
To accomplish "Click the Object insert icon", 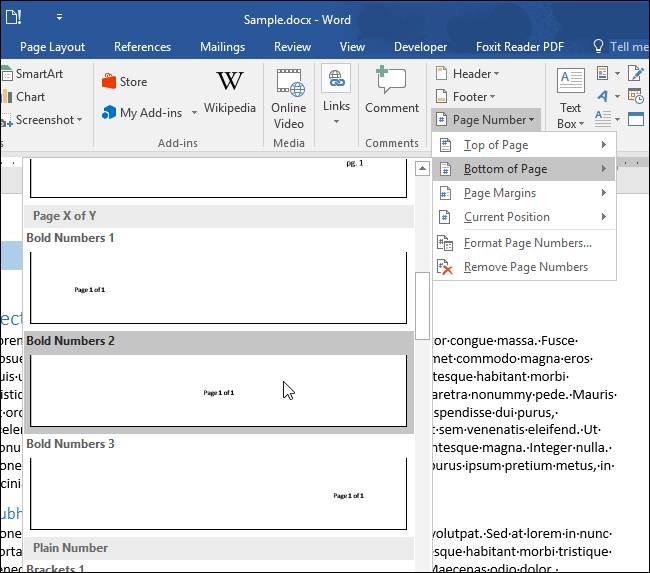I will point(636,119).
